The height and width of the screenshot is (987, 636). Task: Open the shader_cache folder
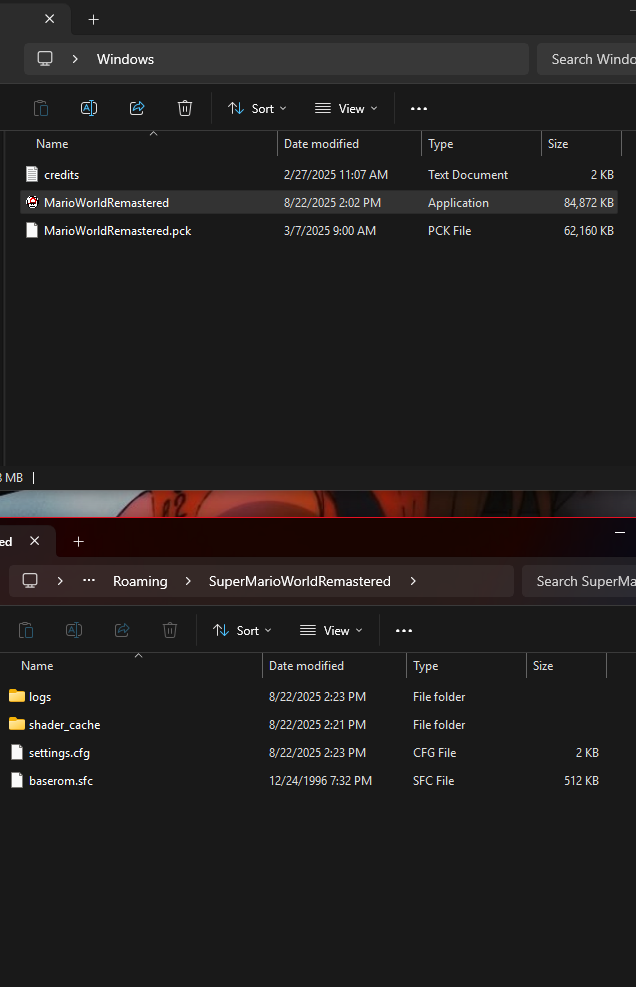[x=64, y=724]
